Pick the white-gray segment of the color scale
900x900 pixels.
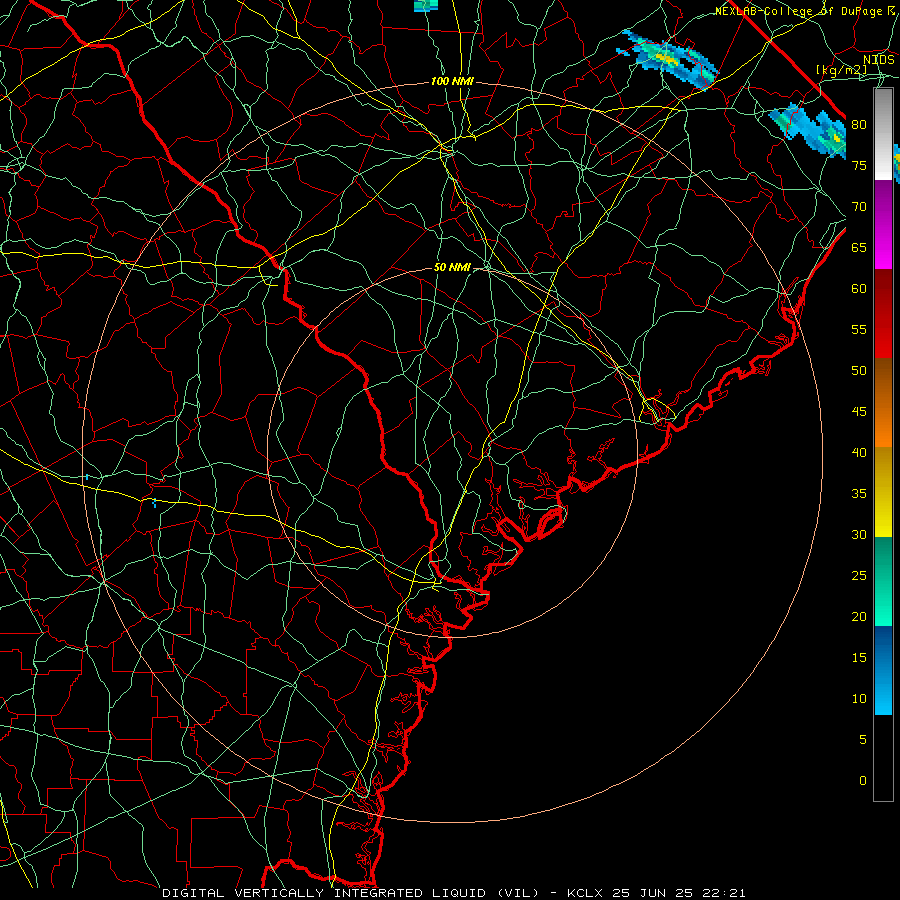[883, 134]
